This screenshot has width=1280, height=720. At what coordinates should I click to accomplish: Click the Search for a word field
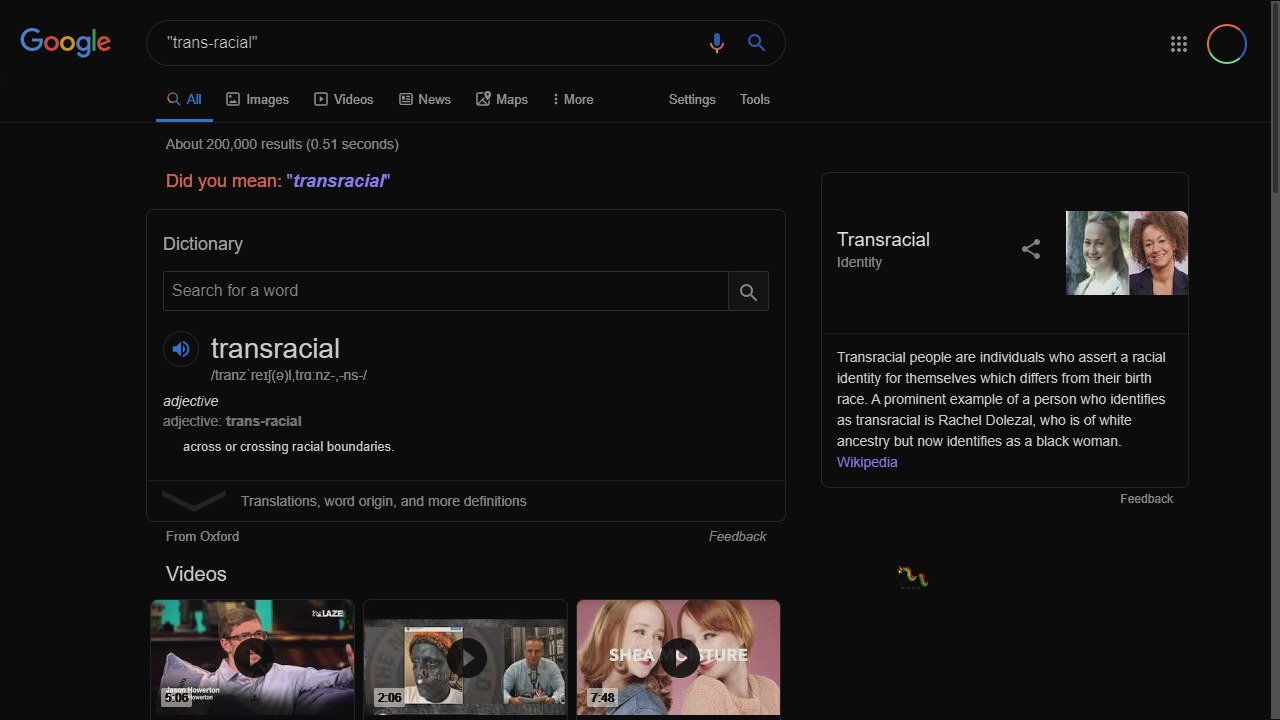pos(445,291)
